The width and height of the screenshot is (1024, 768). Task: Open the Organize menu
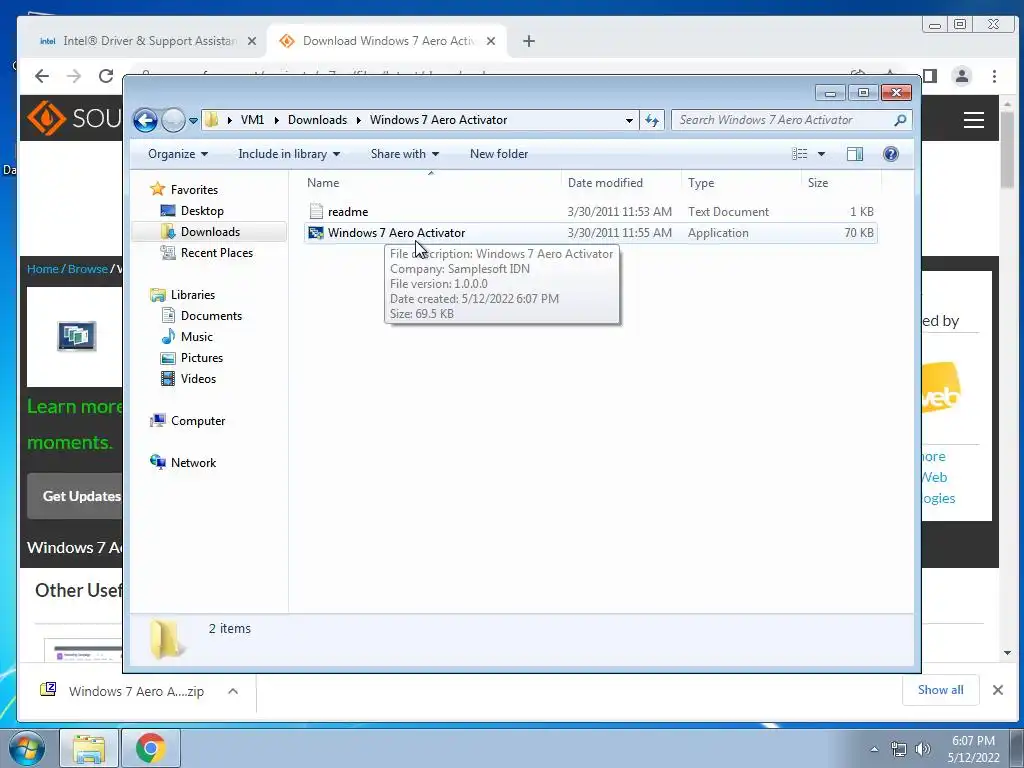[178, 154]
